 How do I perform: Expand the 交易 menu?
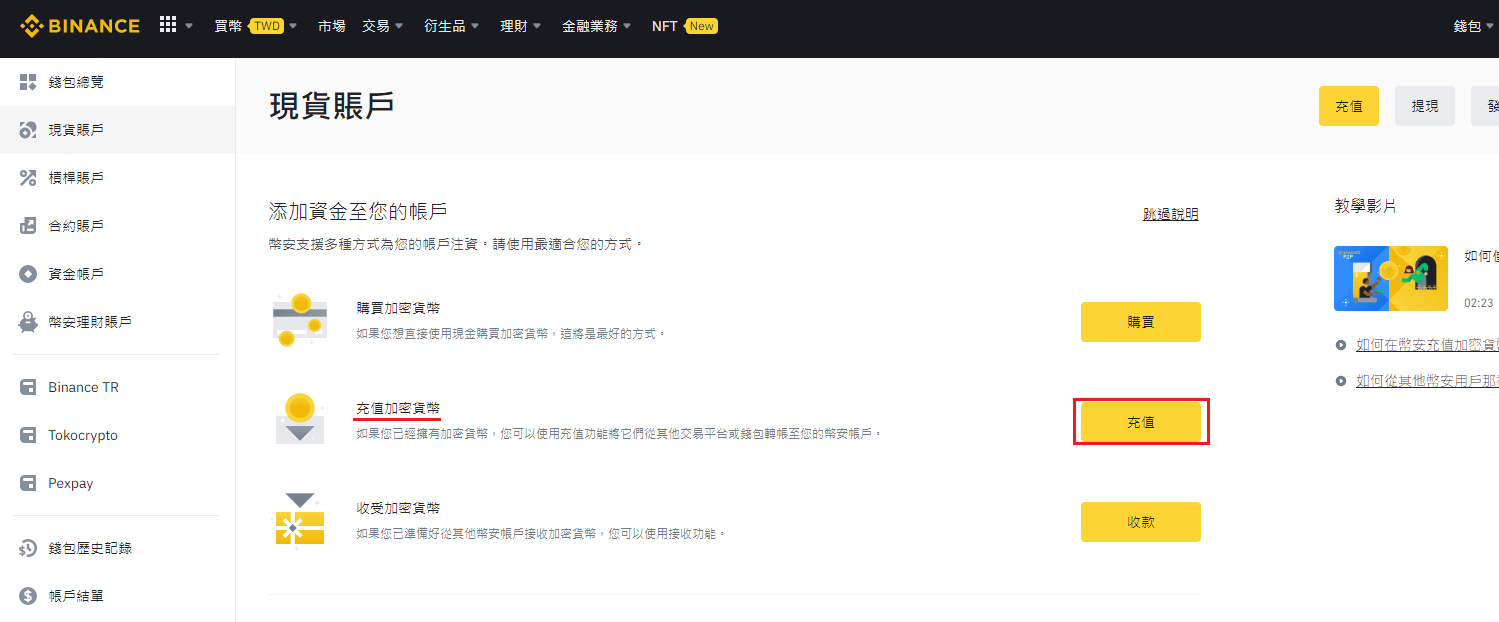point(383,26)
